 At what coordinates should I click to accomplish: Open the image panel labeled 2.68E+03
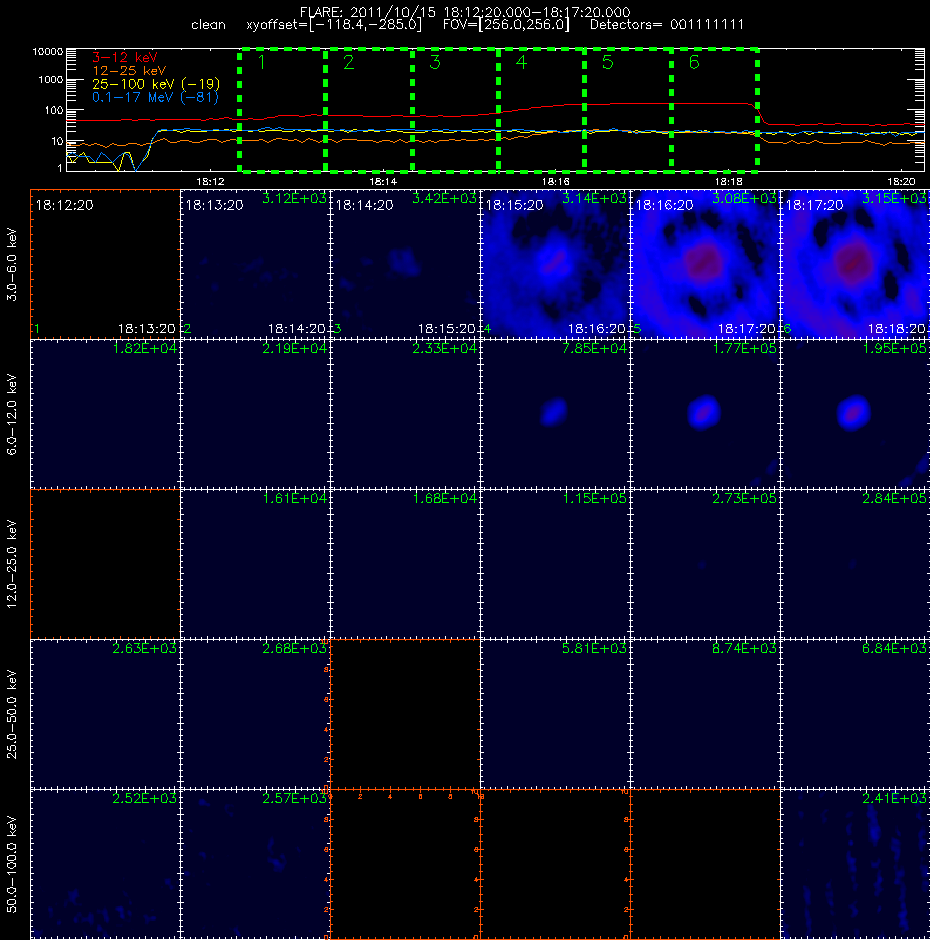(255, 714)
